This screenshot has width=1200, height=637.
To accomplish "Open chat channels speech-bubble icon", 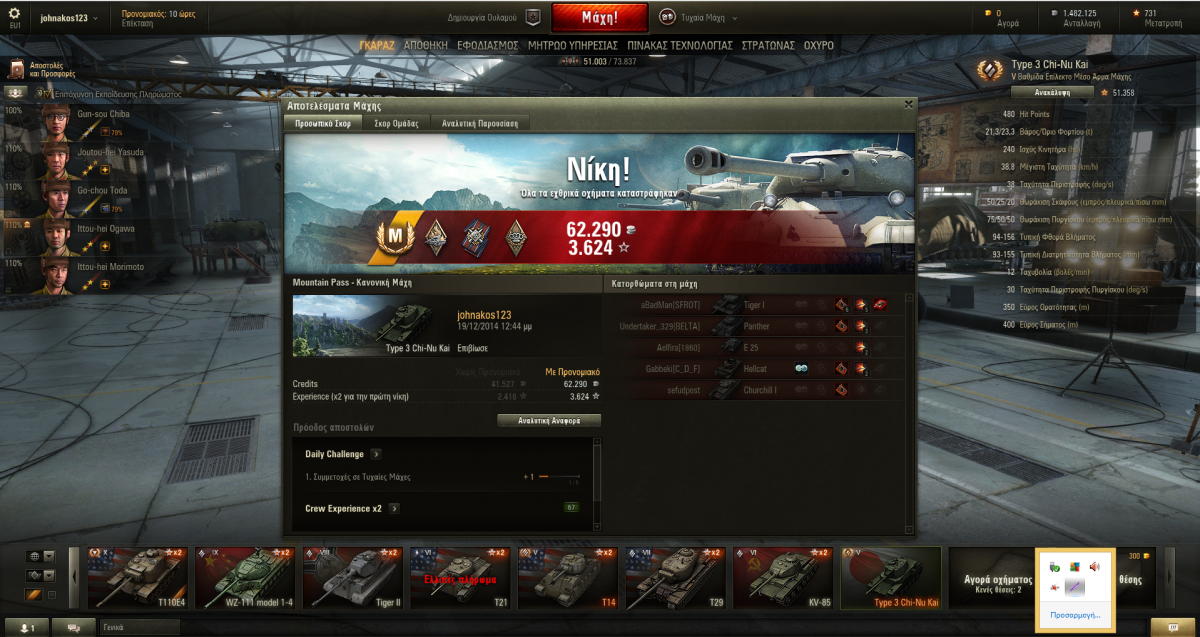I will point(73,627).
